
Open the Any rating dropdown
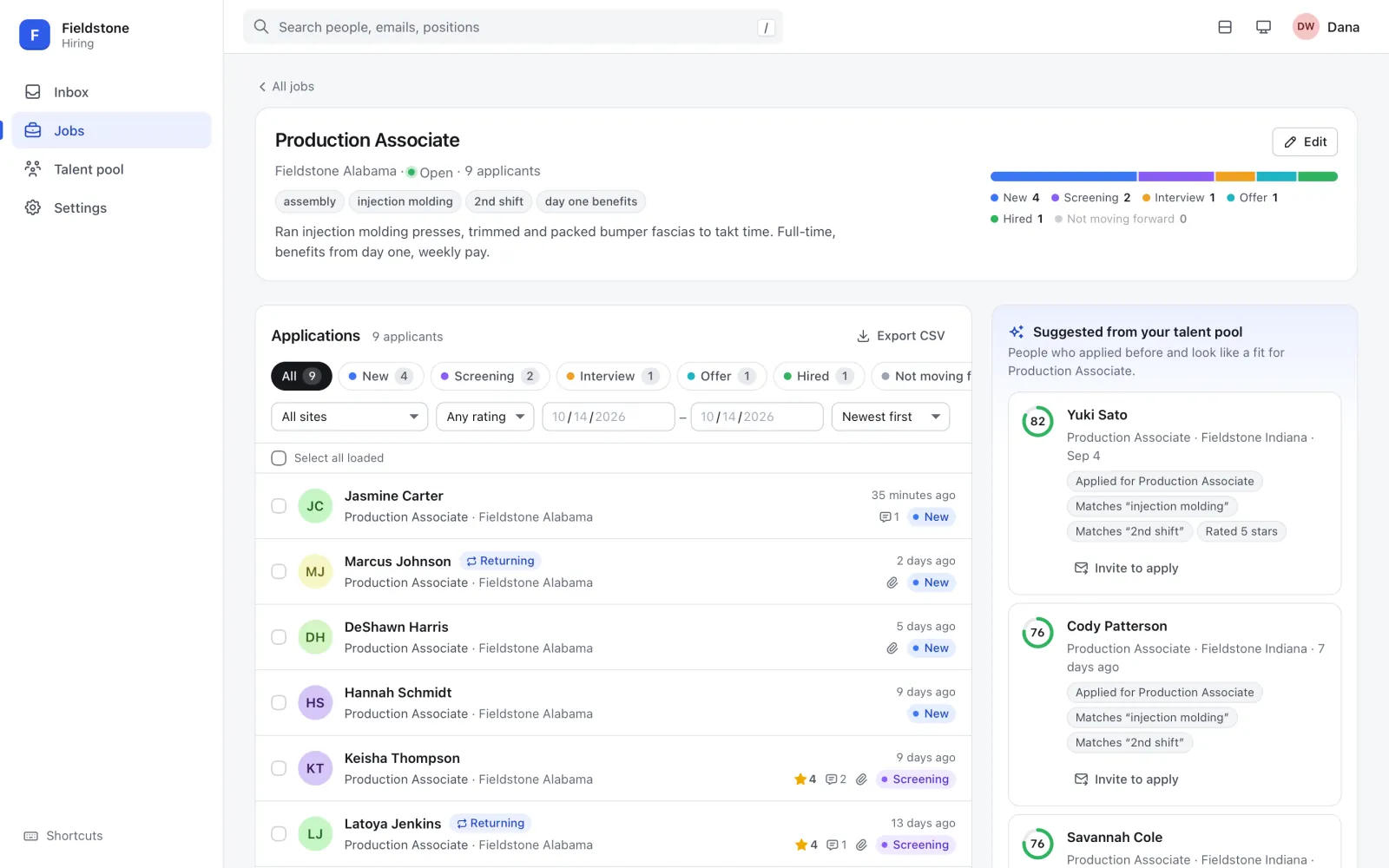pyautogui.click(x=485, y=417)
